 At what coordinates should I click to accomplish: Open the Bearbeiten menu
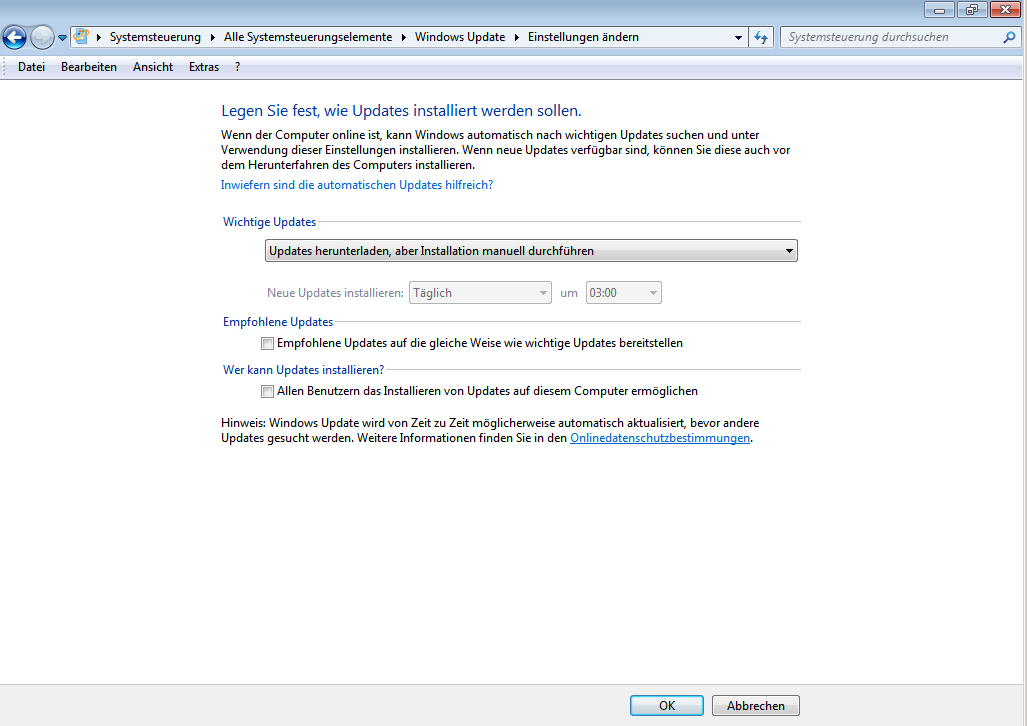tap(88, 67)
